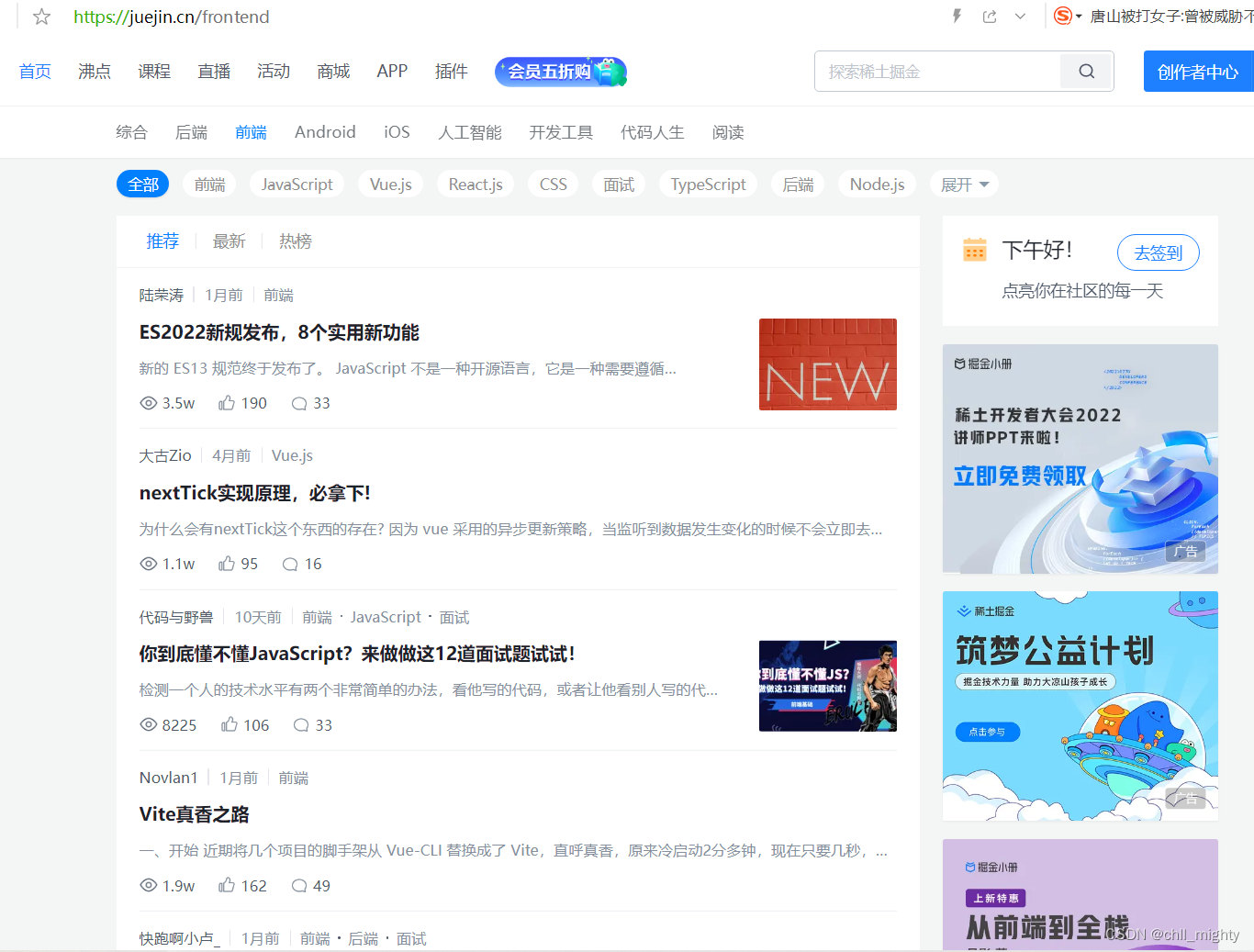The width and height of the screenshot is (1254, 952).
Task: Click the comment bubble icon on nextTick article
Action: tap(289, 564)
